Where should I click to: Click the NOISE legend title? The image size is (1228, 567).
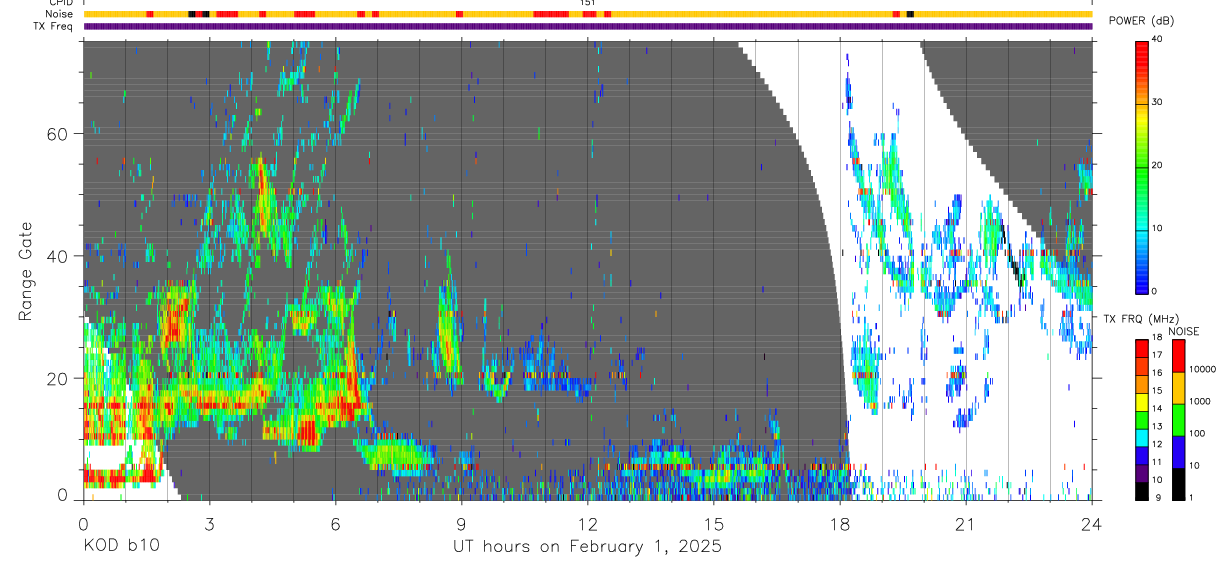(x=1184, y=331)
